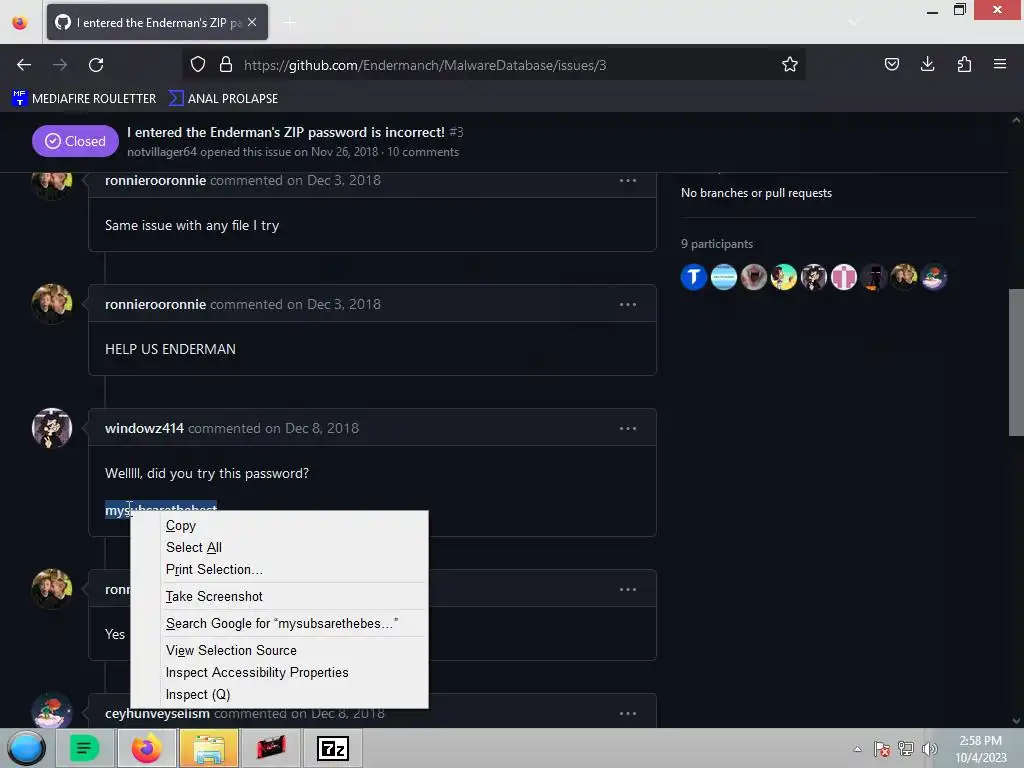Go back to the previous page
This screenshot has height=768, width=1024.
pos(24,65)
